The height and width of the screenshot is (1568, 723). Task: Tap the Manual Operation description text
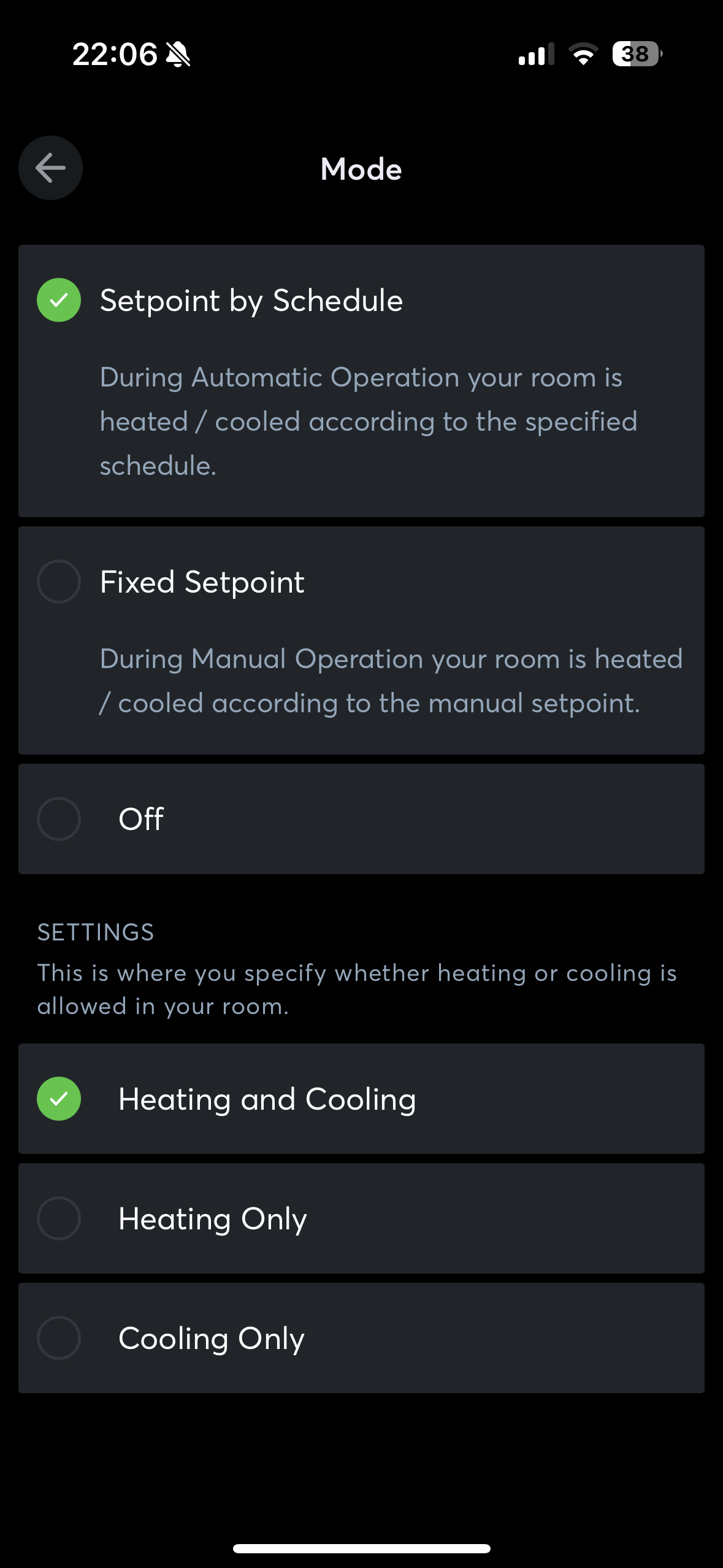(x=391, y=681)
